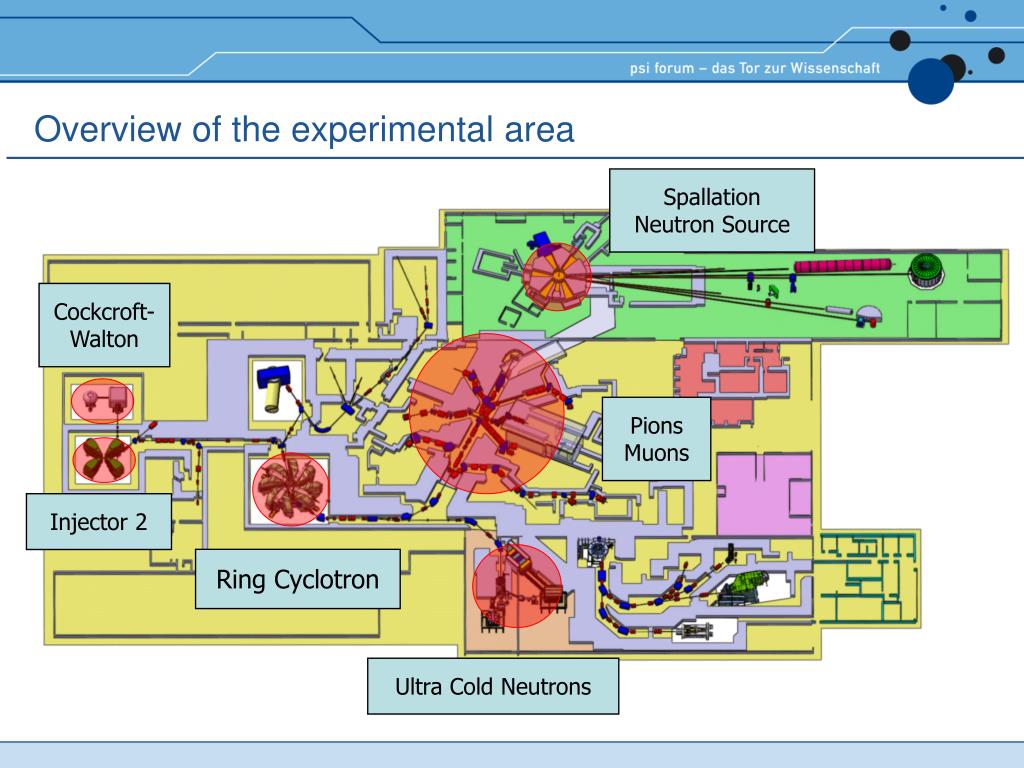Select the red-highlighted ring cyclotron graphic
The width and height of the screenshot is (1024, 768).
point(291,489)
